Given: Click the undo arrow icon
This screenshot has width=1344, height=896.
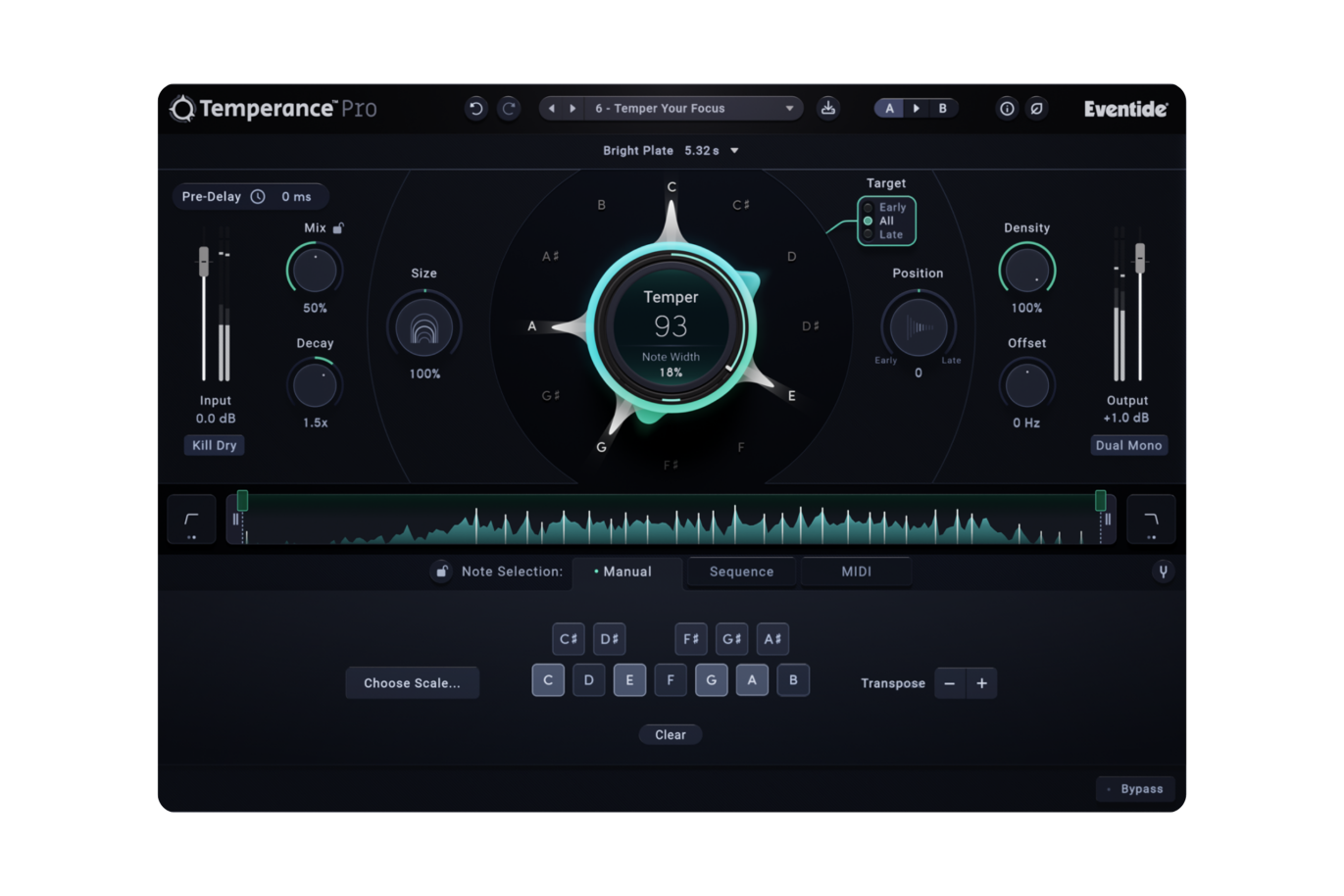Looking at the screenshot, I should tap(475, 109).
